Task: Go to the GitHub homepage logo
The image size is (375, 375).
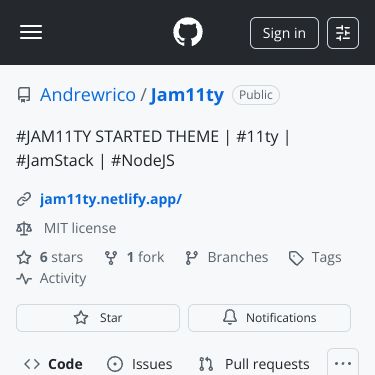Action: point(188,32)
